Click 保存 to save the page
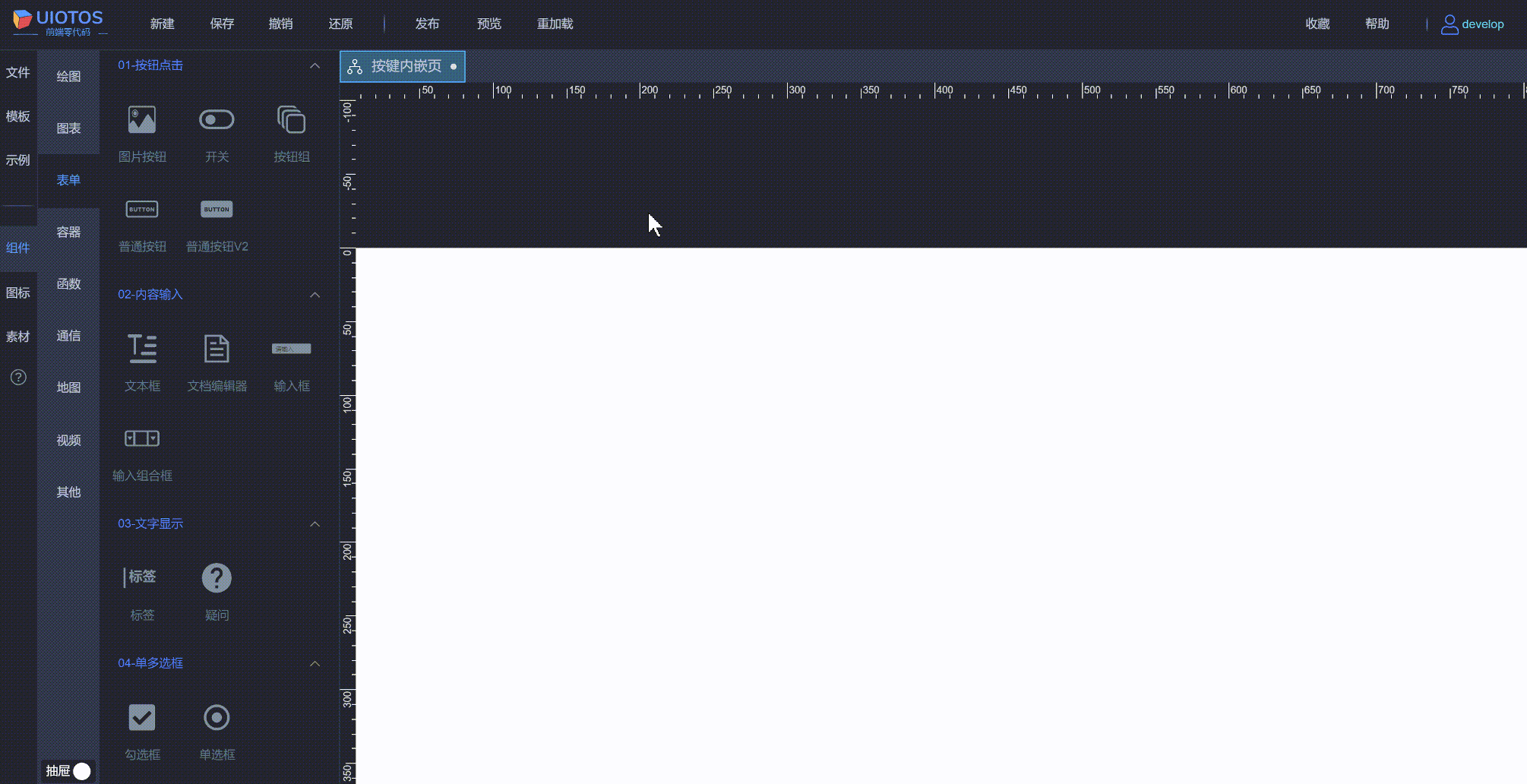 click(222, 24)
